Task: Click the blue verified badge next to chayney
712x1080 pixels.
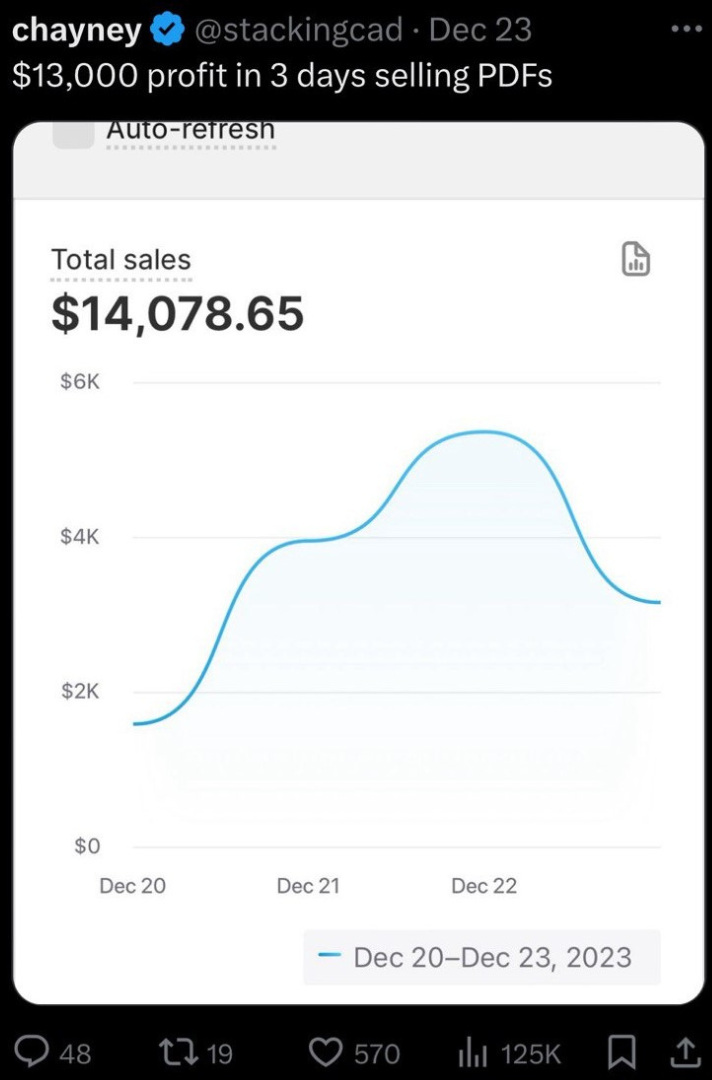Action: (166, 30)
